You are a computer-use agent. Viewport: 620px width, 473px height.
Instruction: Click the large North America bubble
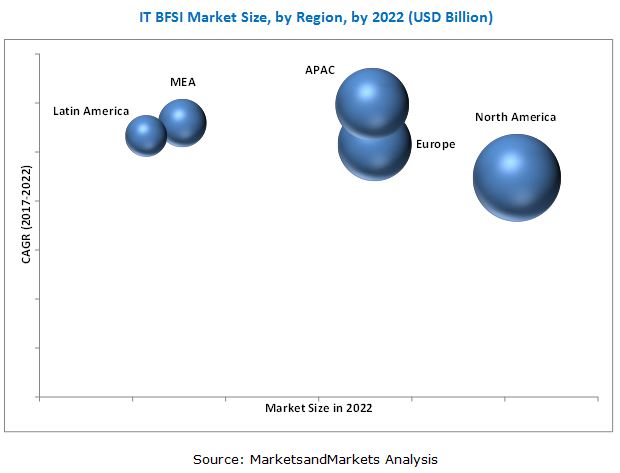516,177
